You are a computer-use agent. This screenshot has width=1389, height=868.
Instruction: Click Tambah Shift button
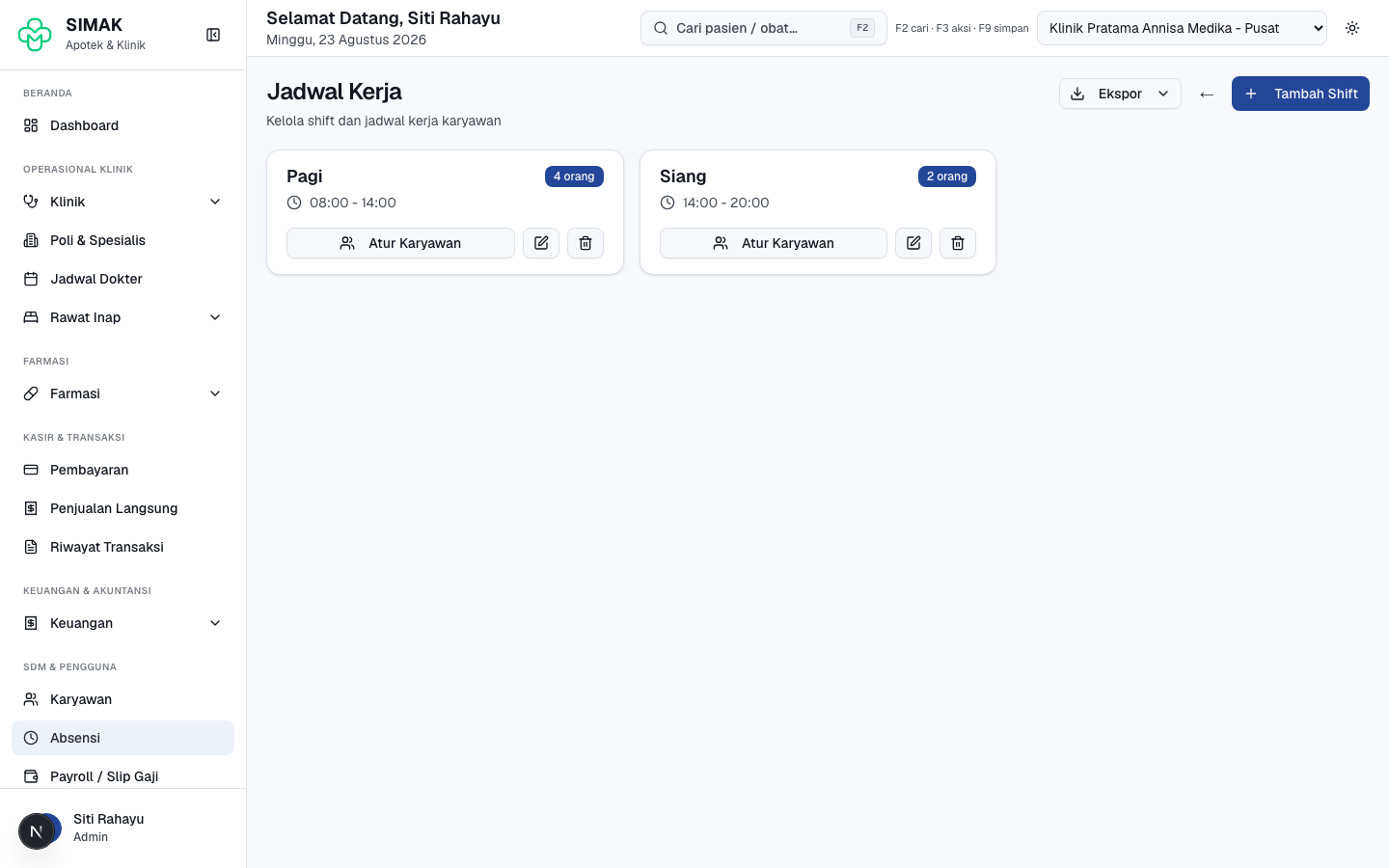tap(1300, 94)
